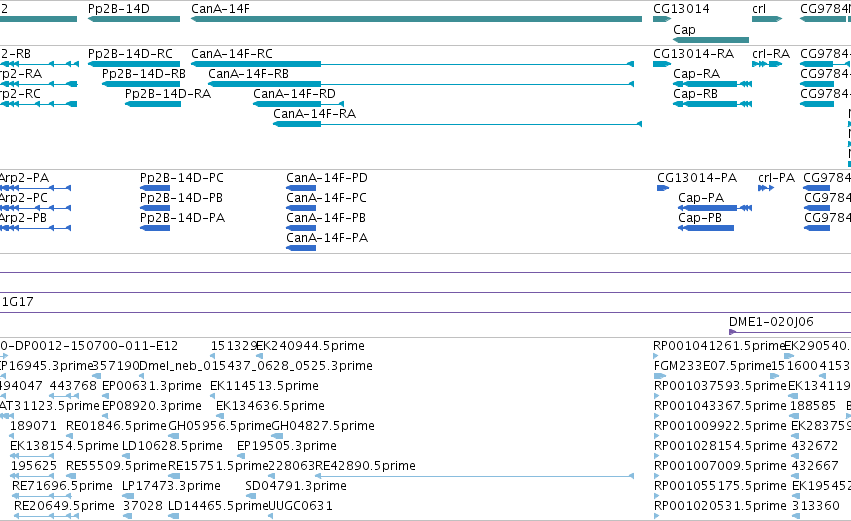Click the Cap-RA transcript

tap(713, 84)
